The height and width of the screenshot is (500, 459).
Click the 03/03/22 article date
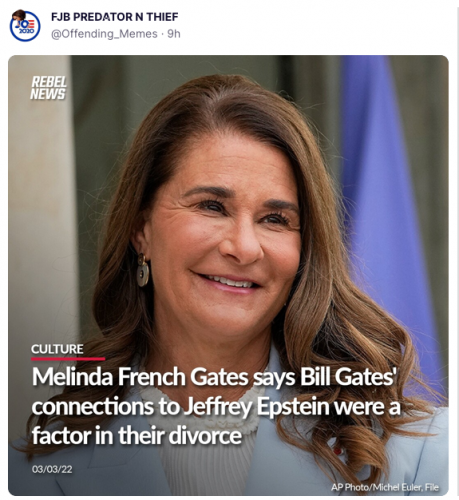(52, 469)
